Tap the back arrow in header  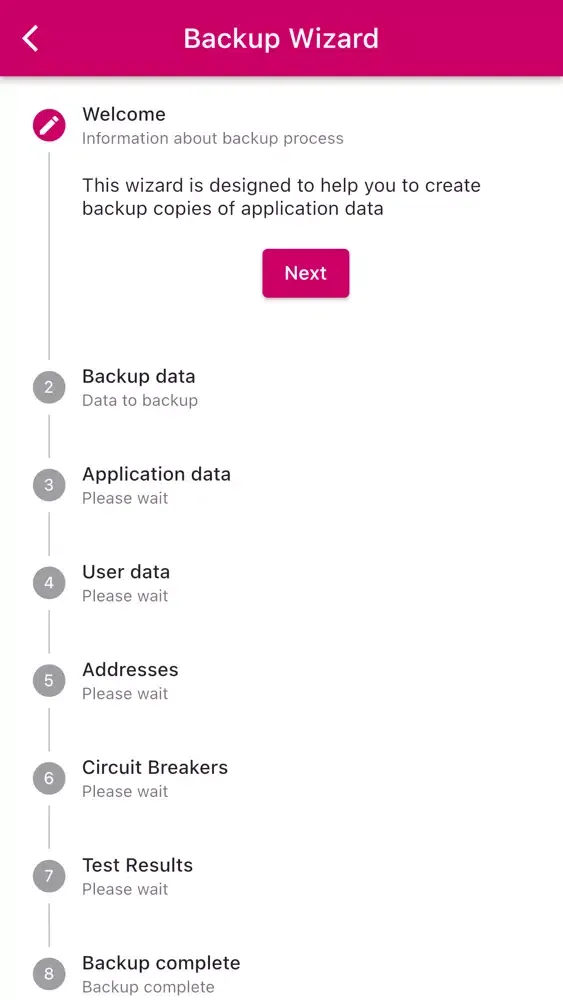pyautogui.click(x=31, y=38)
